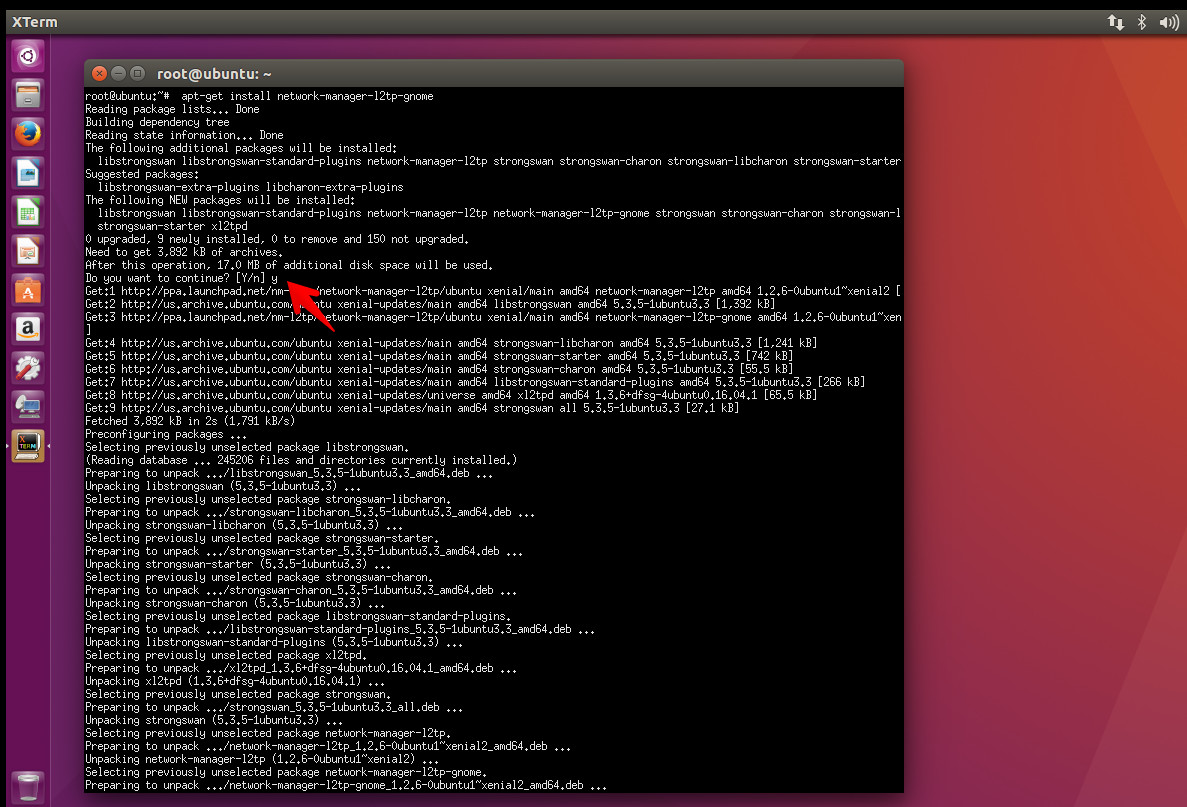This screenshot has width=1187, height=807.
Task: Click the 'Unpacking strongswan-libcharon' line
Action: pyautogui.click(x=244, y=525)
